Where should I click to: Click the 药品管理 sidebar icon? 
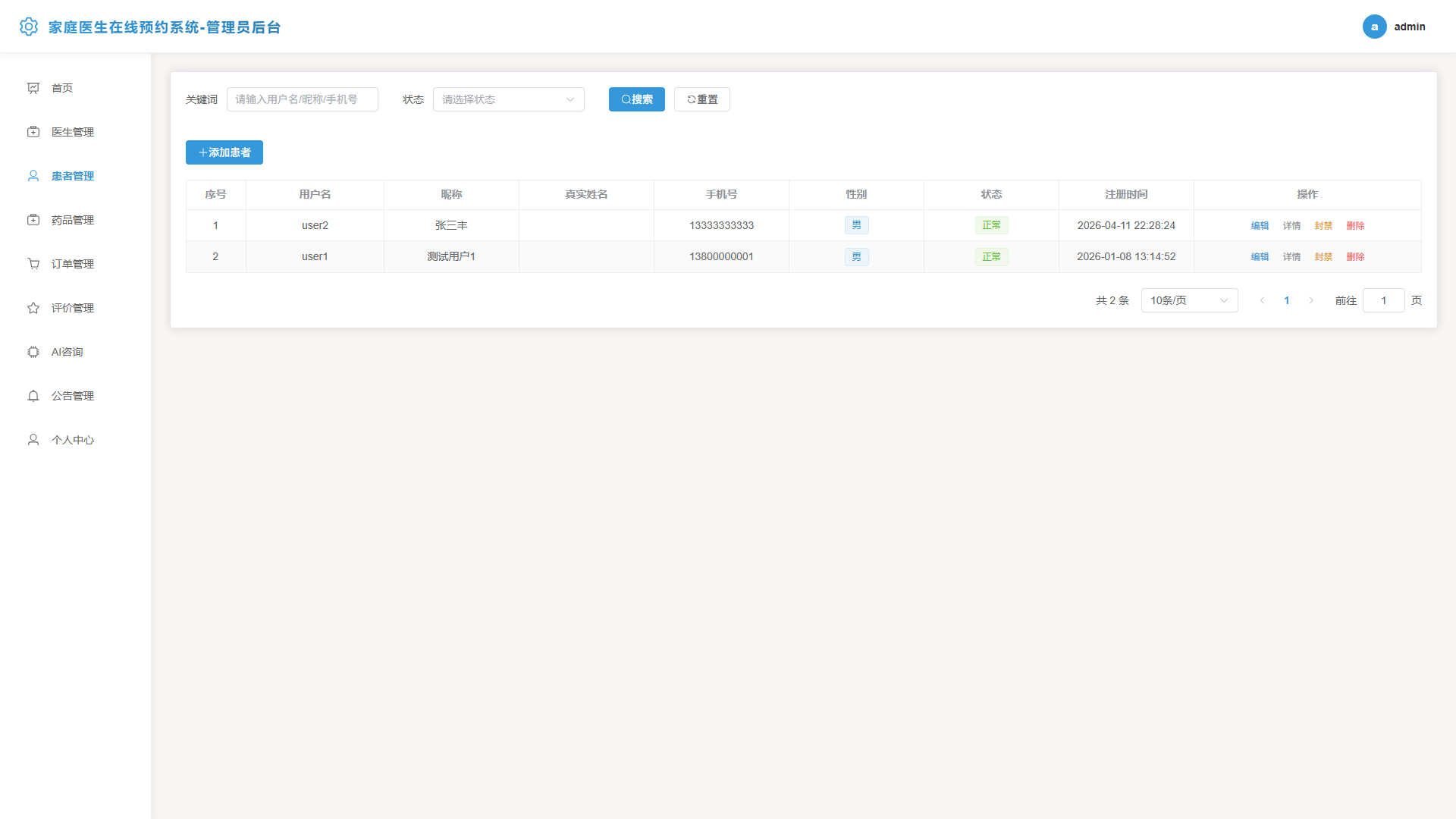tap(33, 220)
